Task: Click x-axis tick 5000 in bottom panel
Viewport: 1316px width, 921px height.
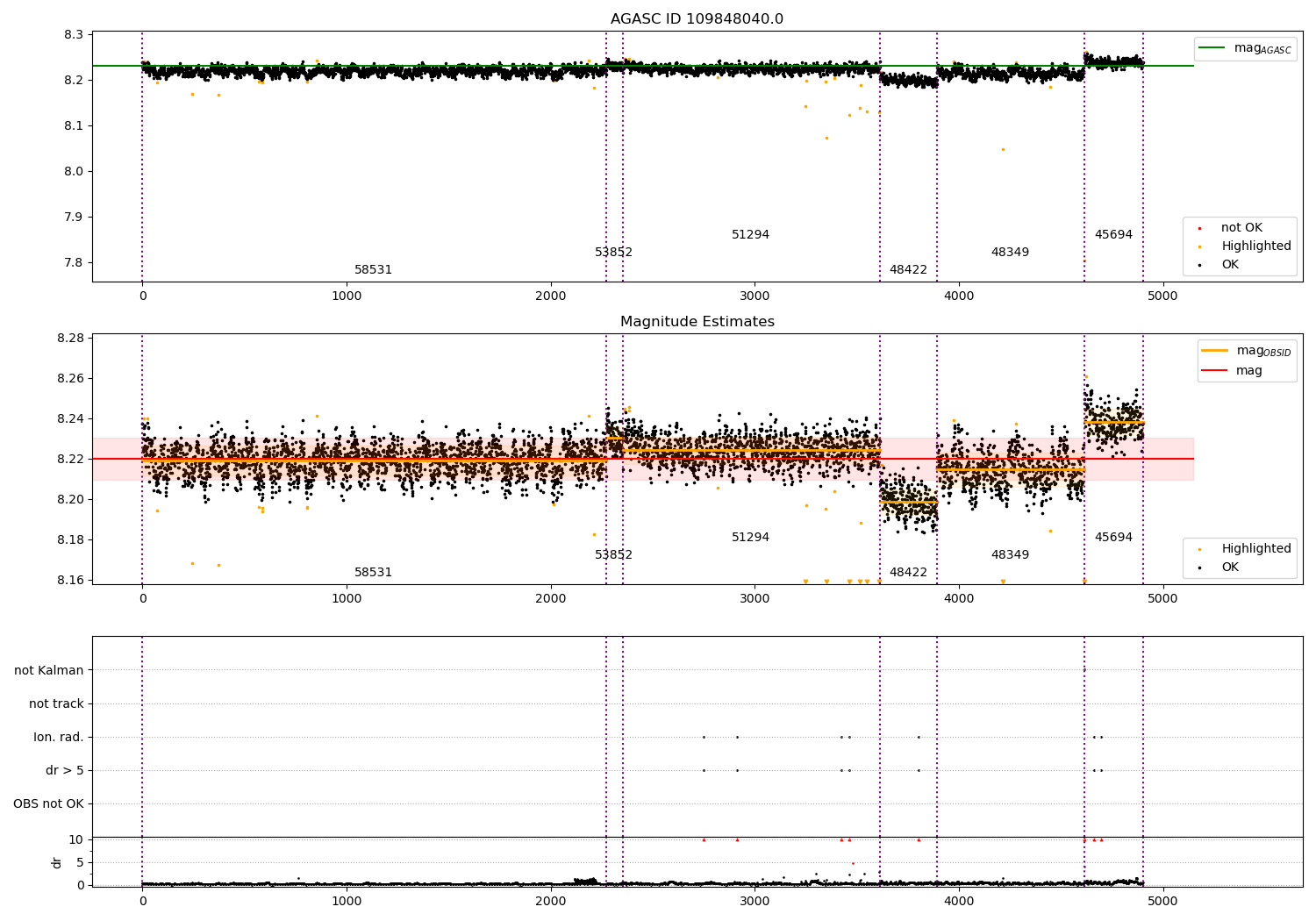Action: point(1163,901)
